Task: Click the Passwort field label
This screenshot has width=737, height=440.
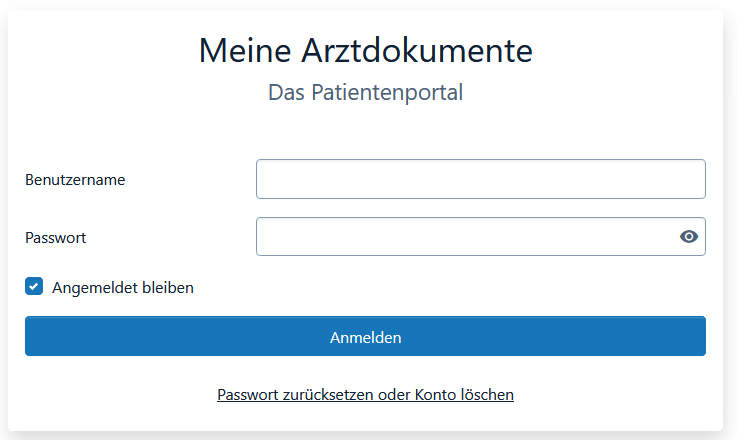Action: click(56, 238)
